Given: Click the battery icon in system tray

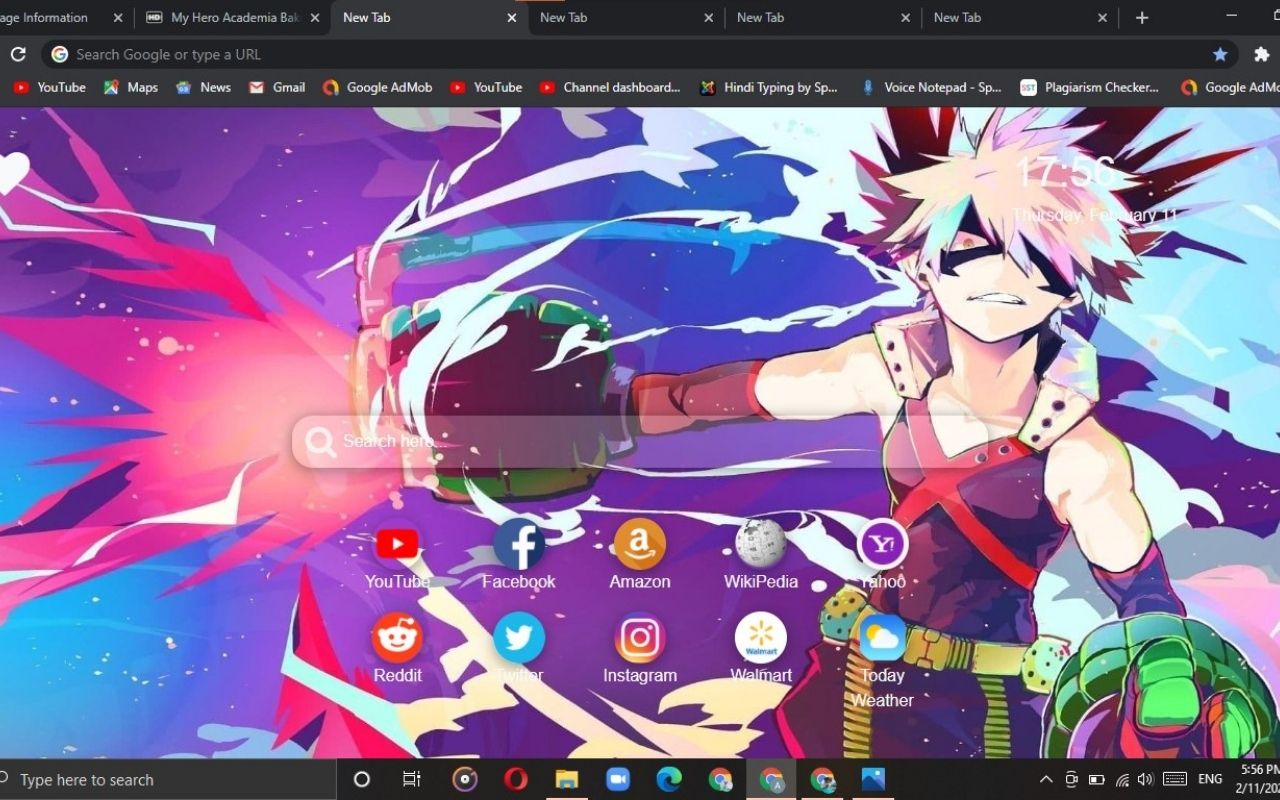Looking at the screenshot, I should 1097,780.
